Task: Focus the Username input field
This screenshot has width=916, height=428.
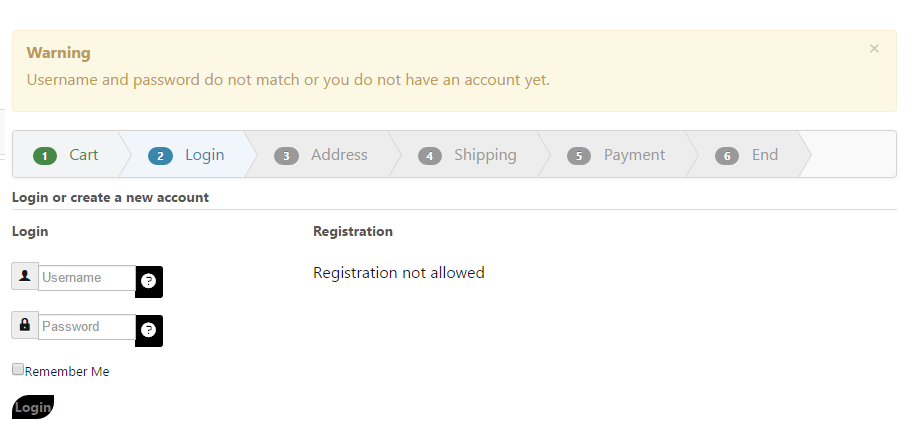Action: click(87, 278)
